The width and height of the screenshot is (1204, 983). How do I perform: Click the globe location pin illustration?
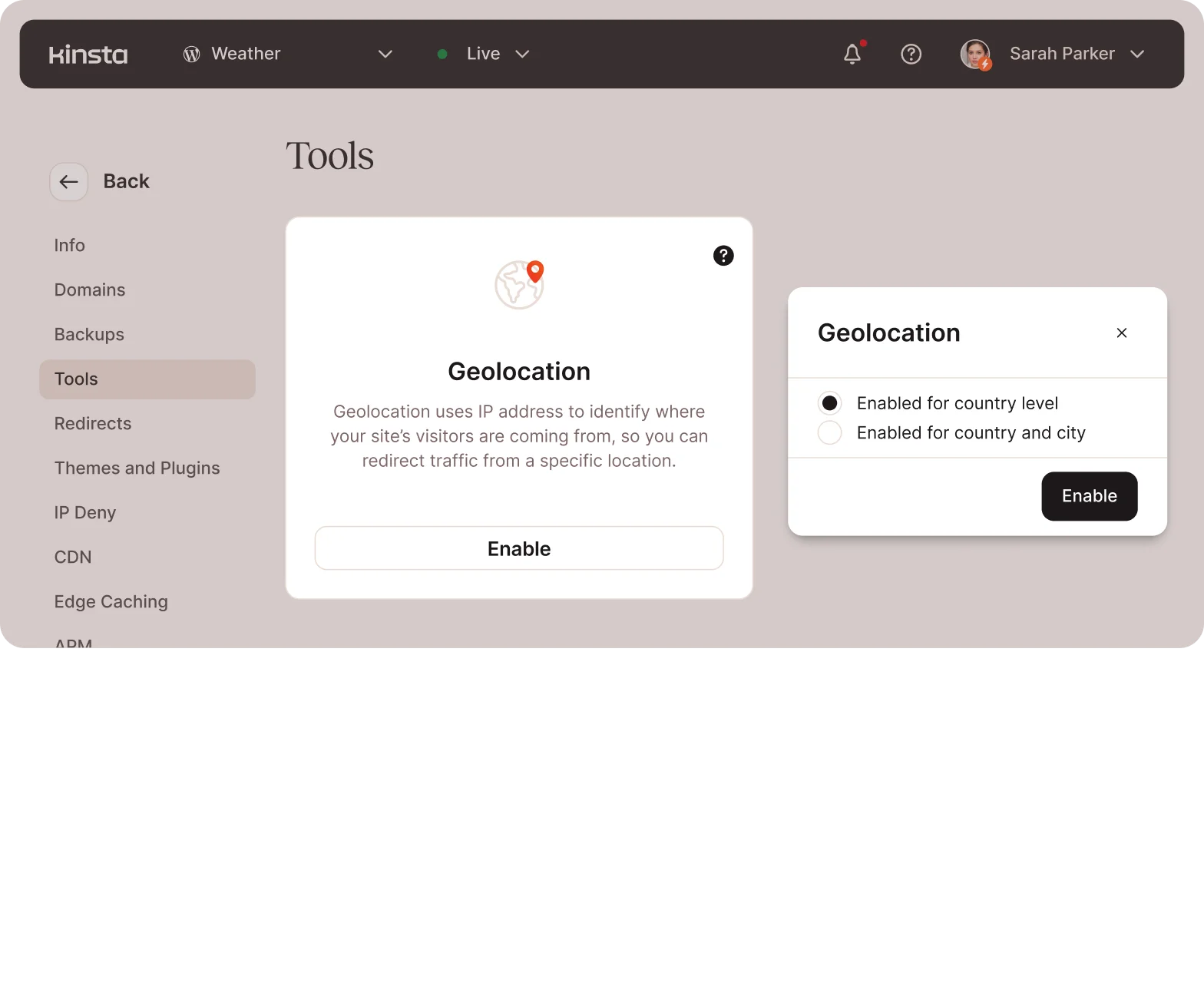coord(520,284)
